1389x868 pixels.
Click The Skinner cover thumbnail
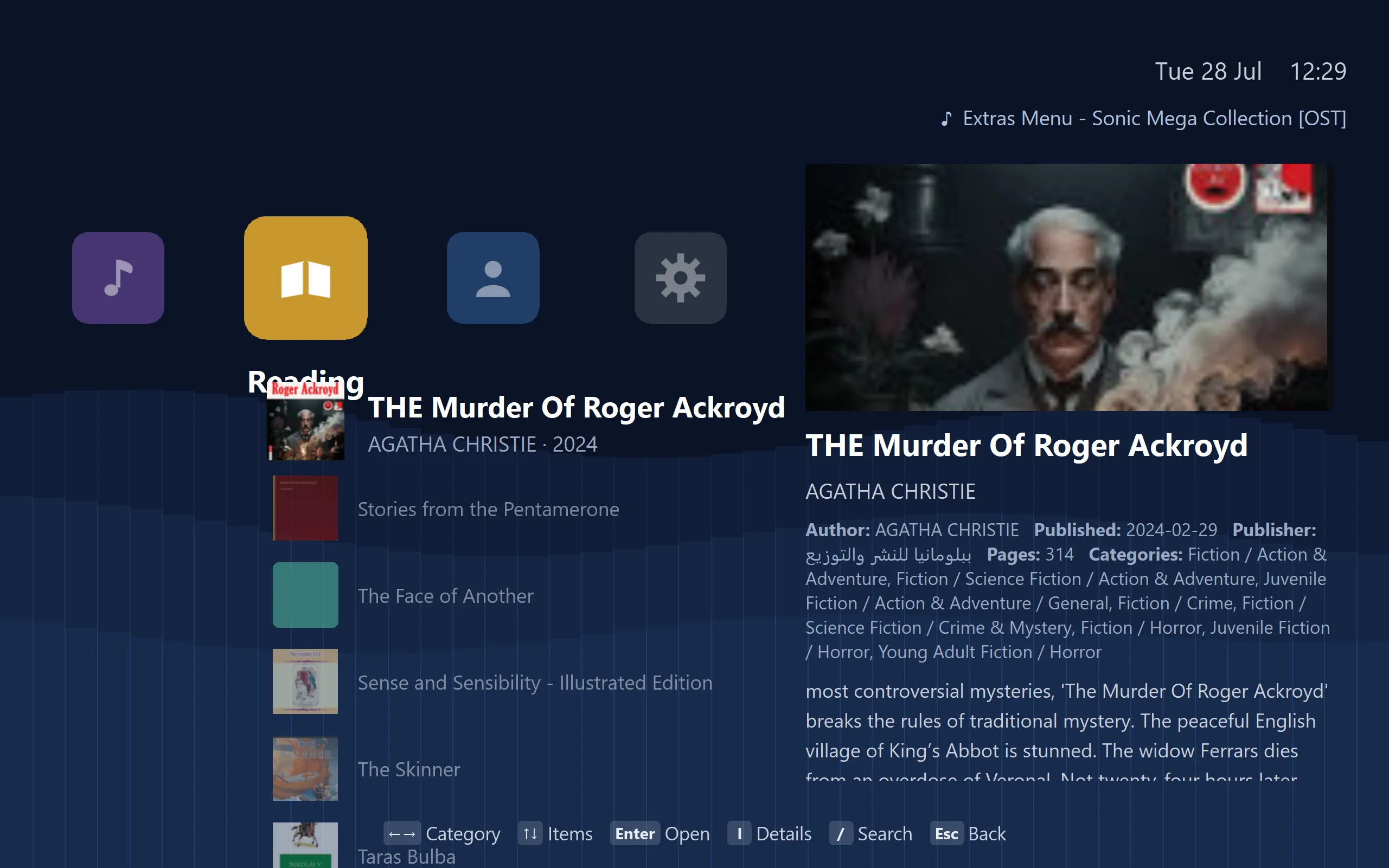[x=305, y=769]
